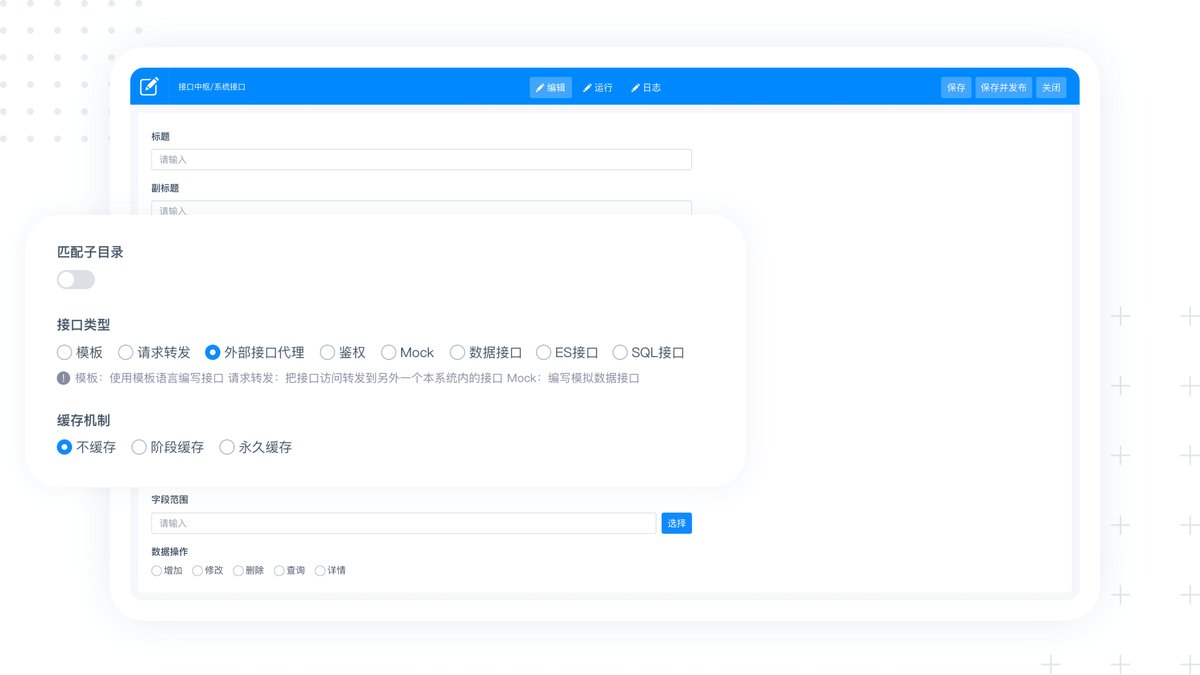Viewport: 1200px width, 675px height.
Task: Select the Mock radio option
Action: tap(408, 352)
